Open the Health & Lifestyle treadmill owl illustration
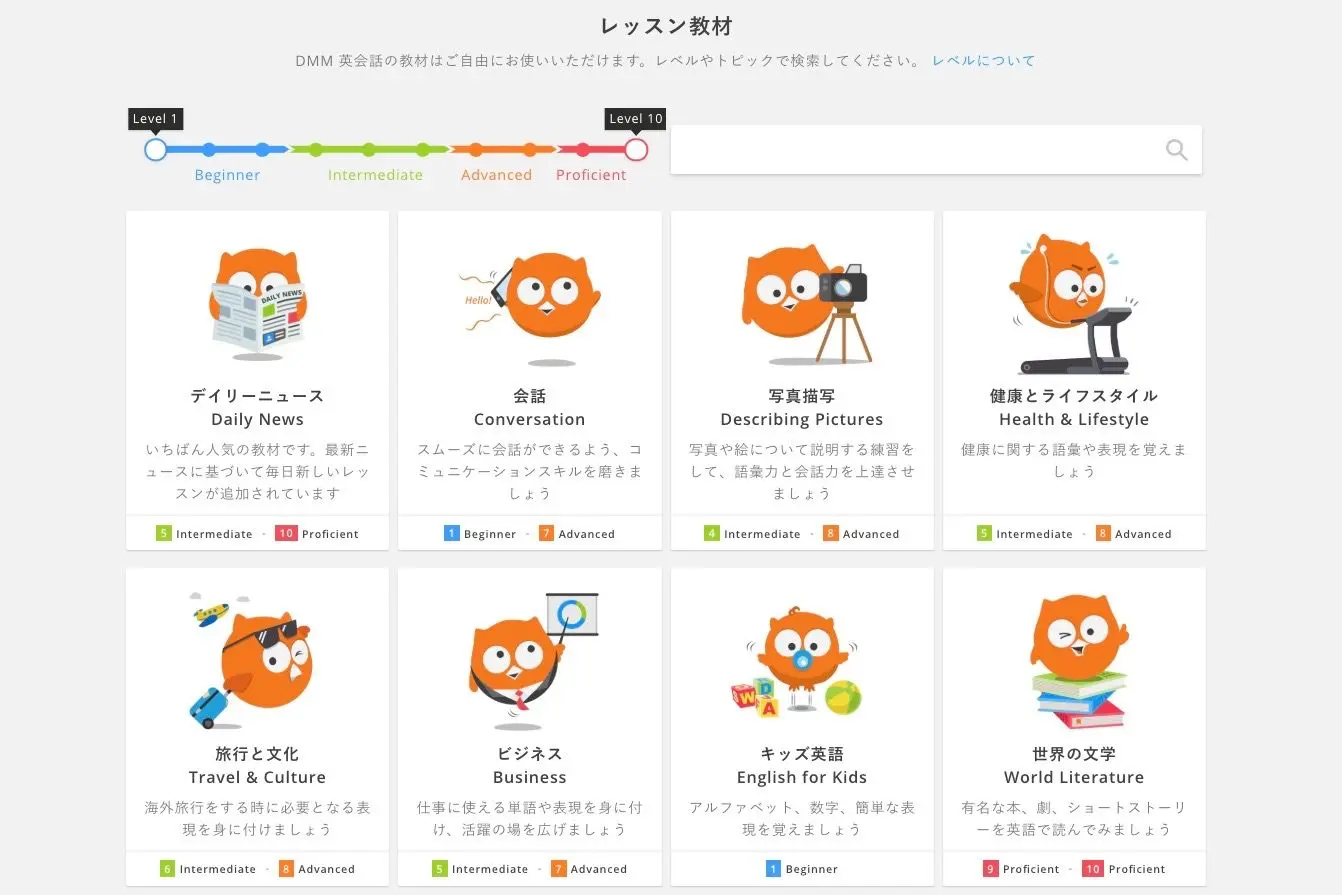This screenshot has width=1342, height=895. (1074, 304)
